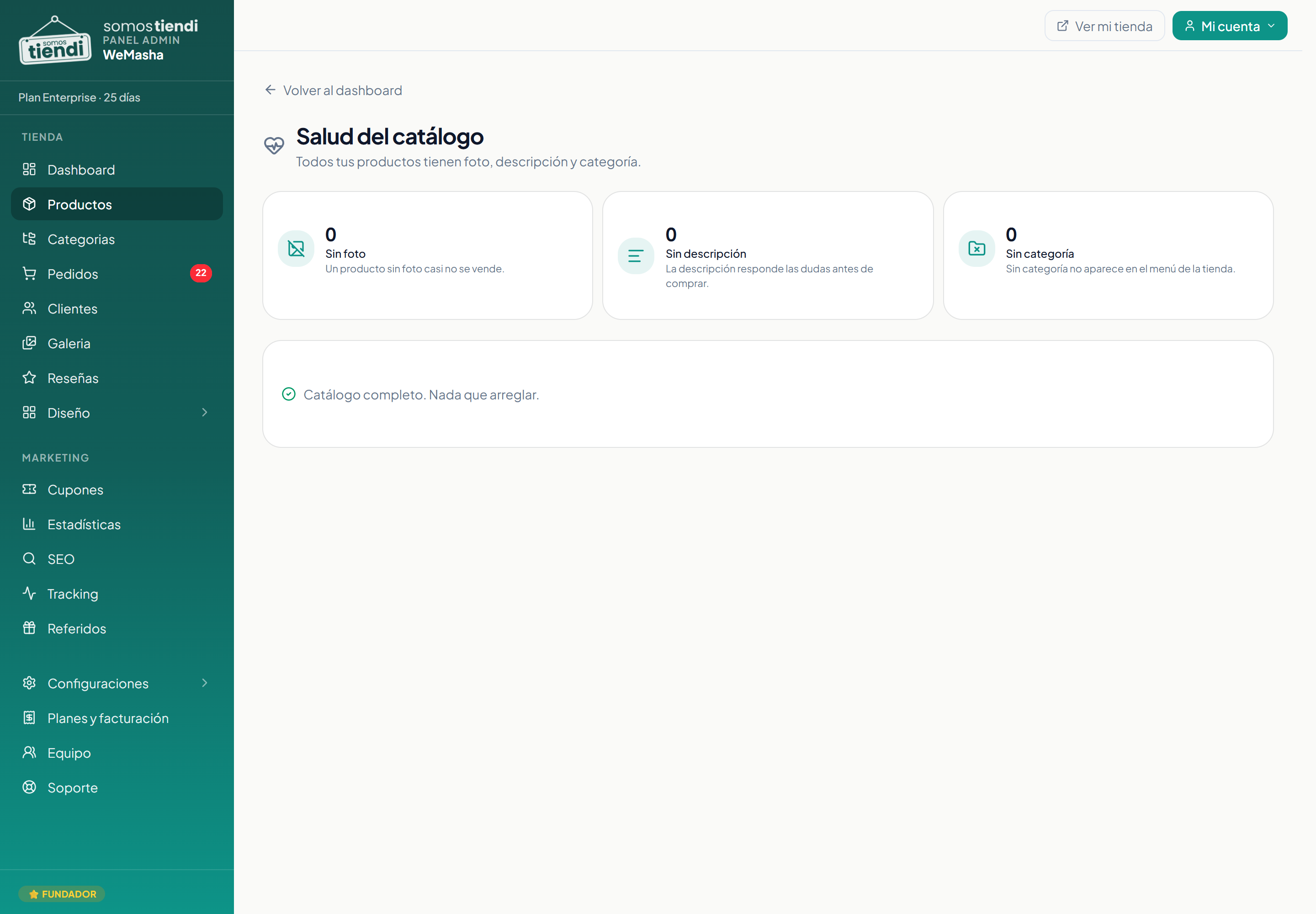
Task: Select the Sin foto card
Action: pyautogui.click(x=427, y=255)
